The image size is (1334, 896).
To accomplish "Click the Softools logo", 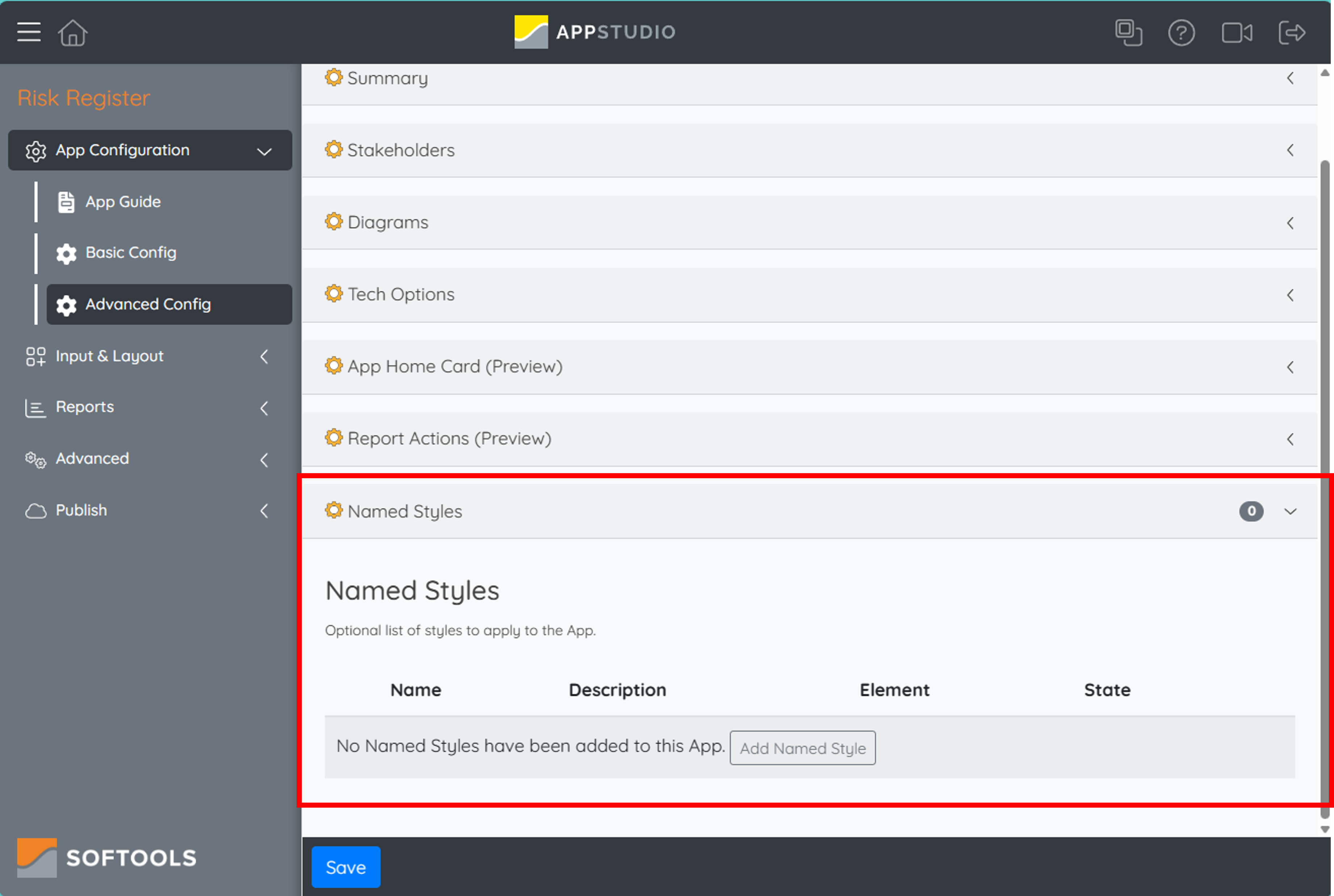I will (107, 857).
